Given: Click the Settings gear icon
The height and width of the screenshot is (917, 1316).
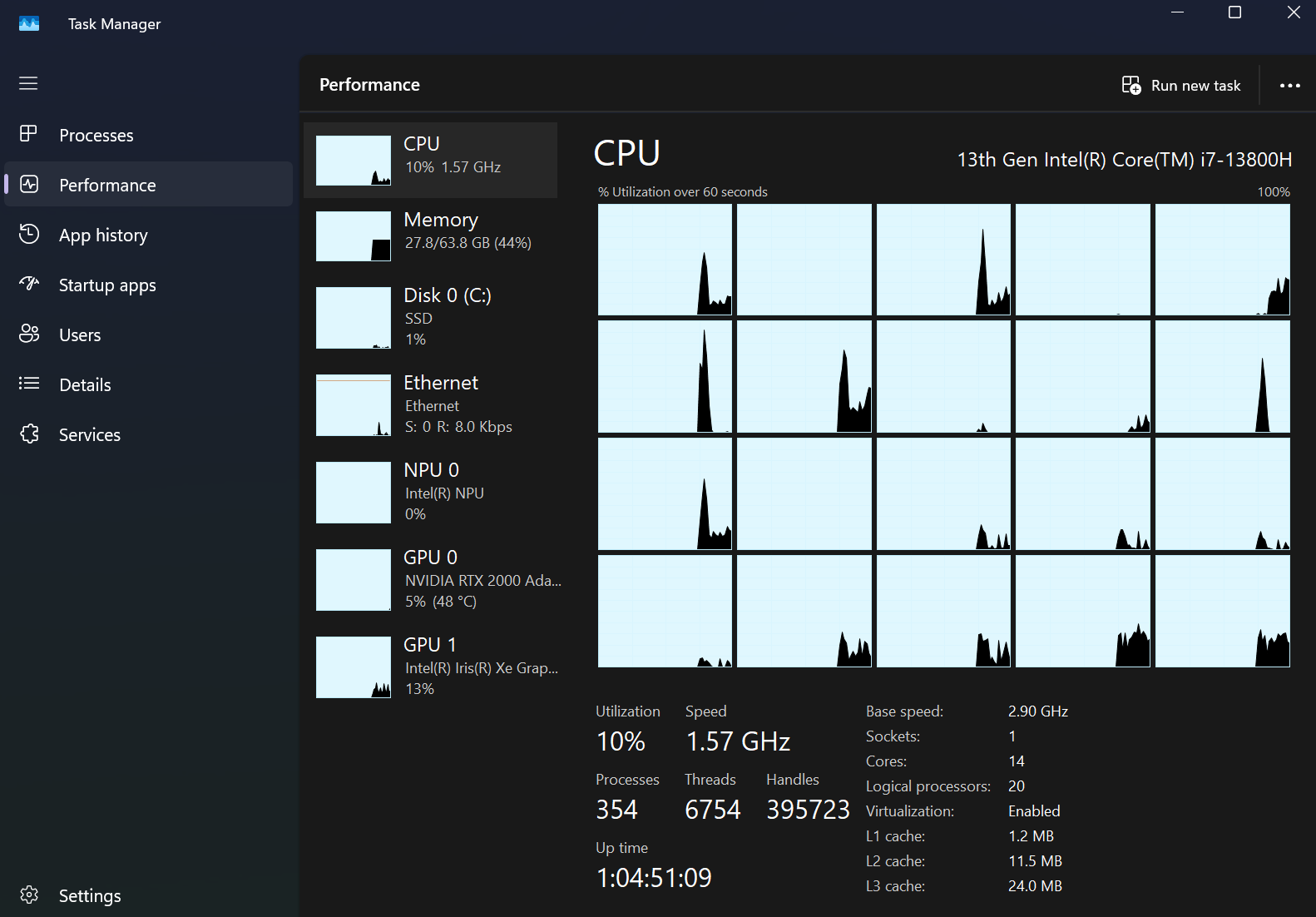Looking at the screenshot, I should tap(29, 895).
